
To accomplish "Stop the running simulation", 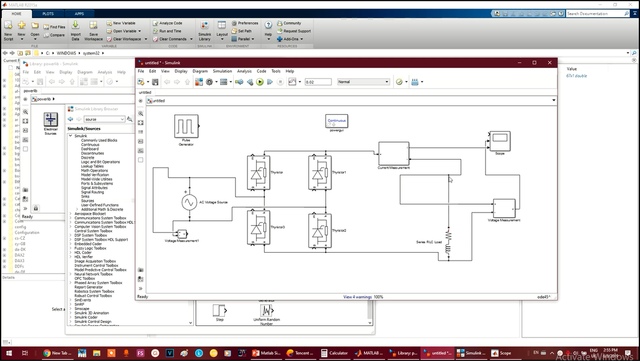I will pos(280,82).
